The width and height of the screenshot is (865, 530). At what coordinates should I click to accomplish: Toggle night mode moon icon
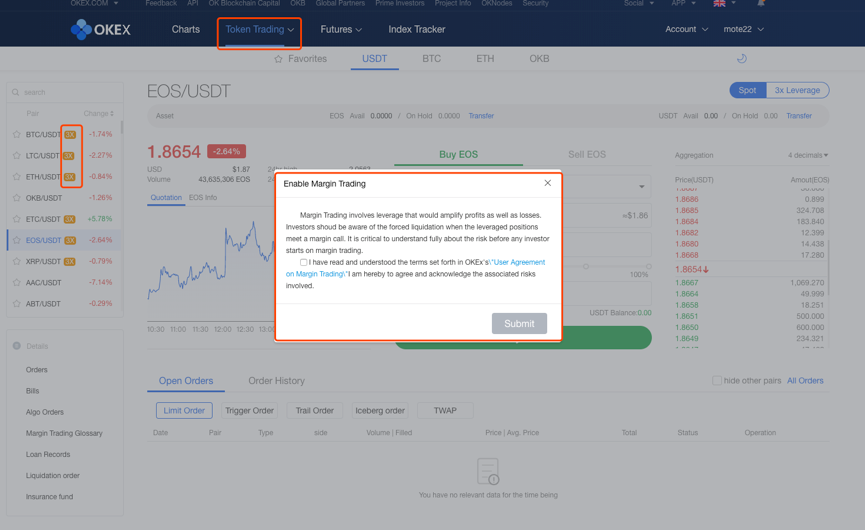pos(742,58)
